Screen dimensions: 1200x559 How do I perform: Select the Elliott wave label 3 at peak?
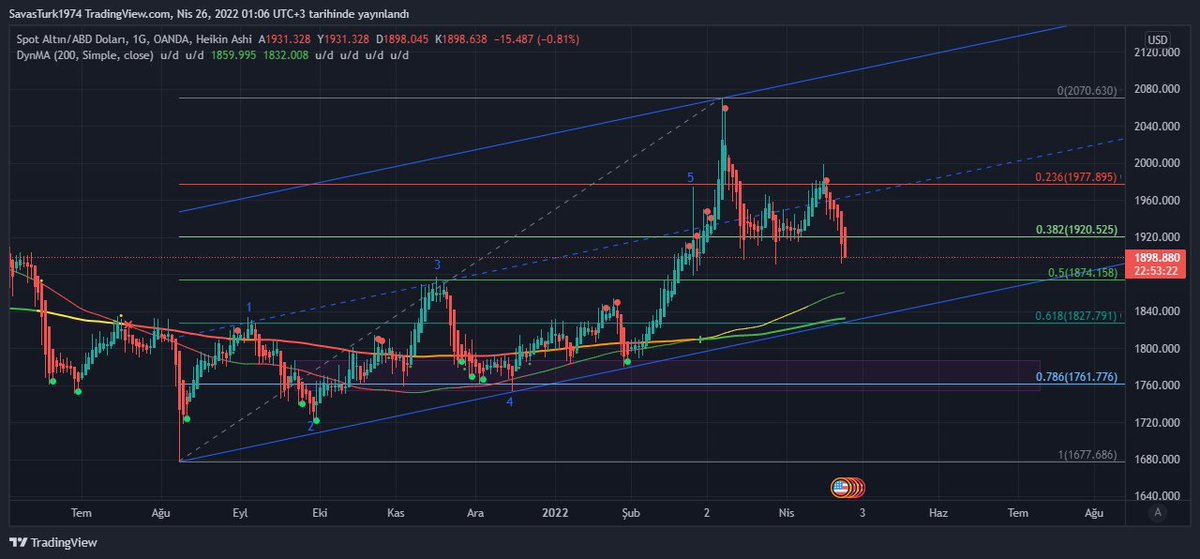(x=437, y=264)
